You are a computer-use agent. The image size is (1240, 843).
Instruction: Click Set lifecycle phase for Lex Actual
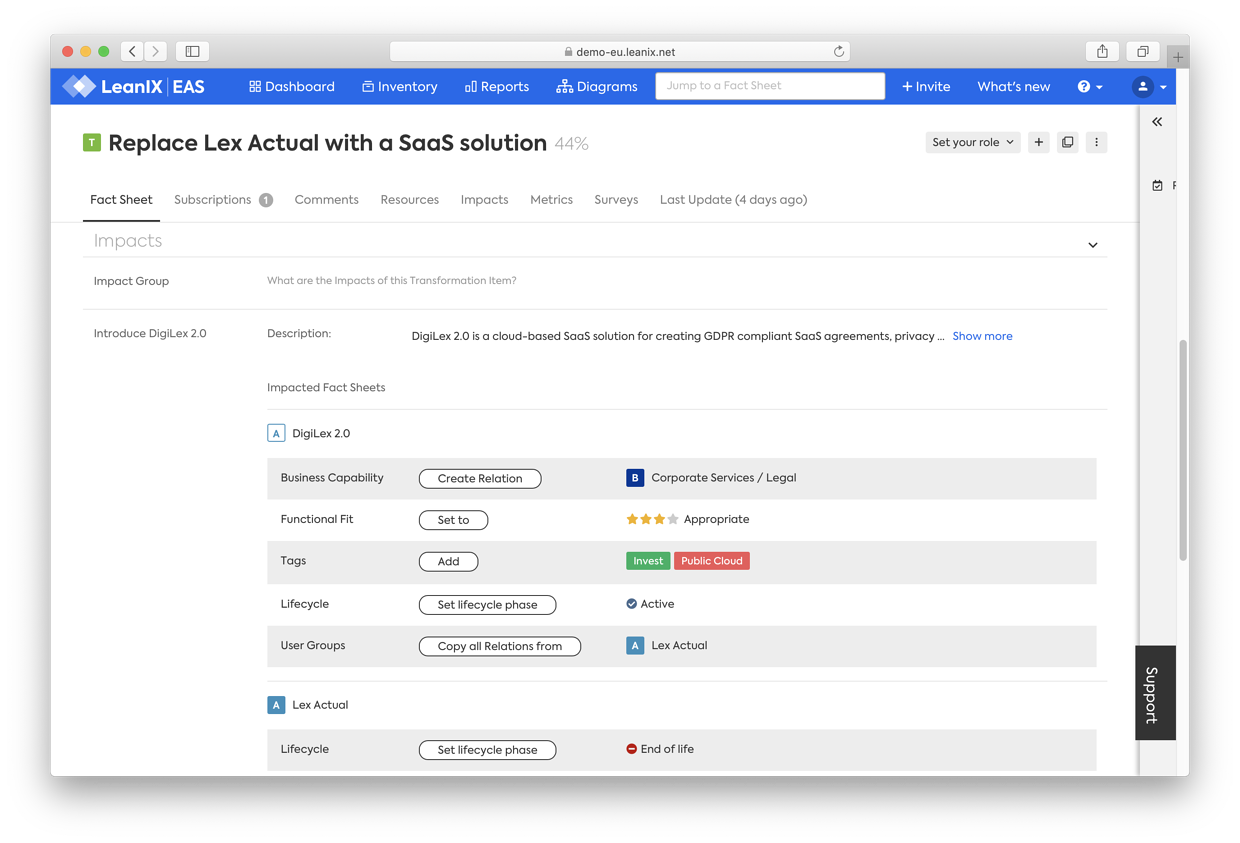point(487,750)
